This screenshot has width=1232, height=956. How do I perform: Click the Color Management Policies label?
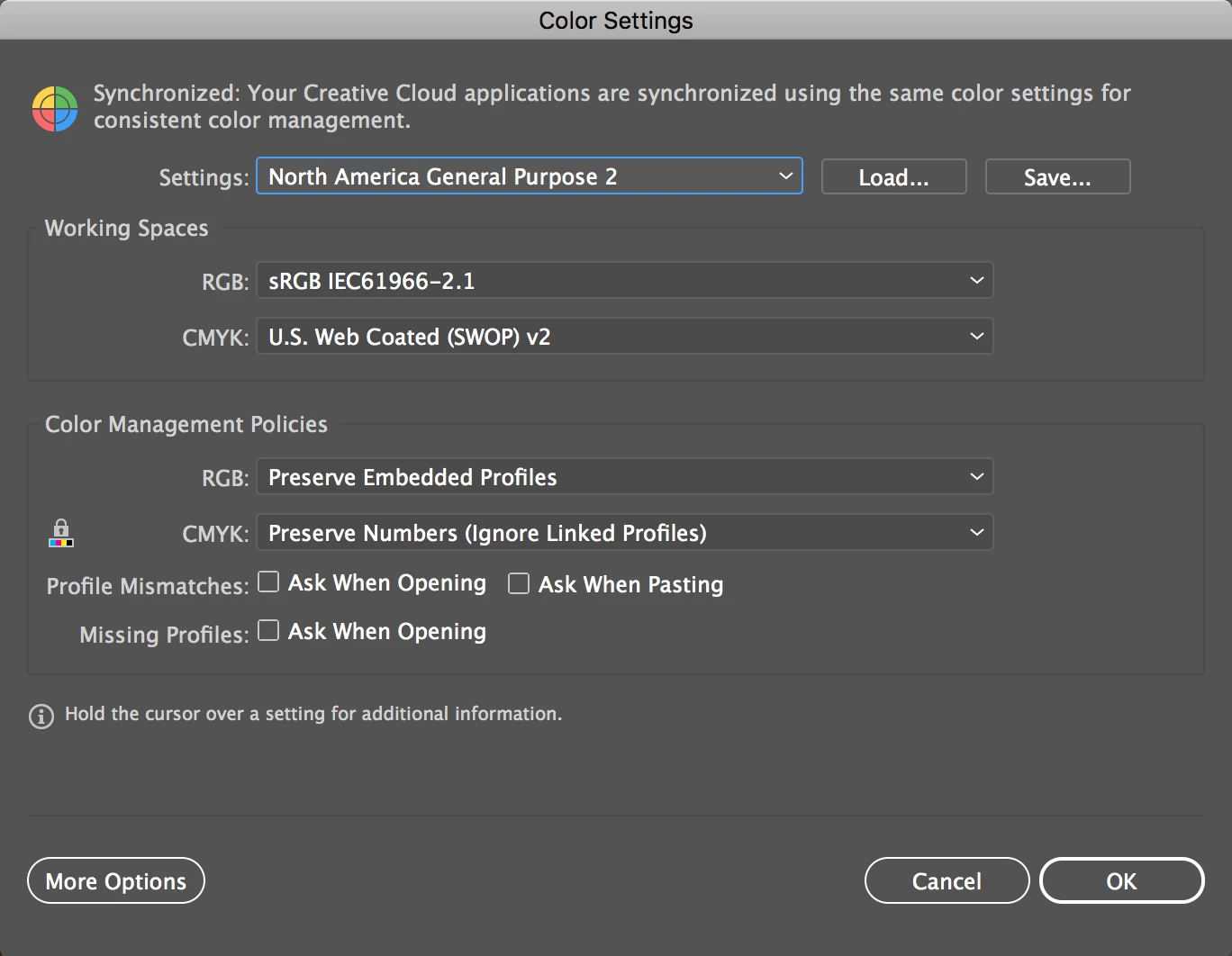186,425
